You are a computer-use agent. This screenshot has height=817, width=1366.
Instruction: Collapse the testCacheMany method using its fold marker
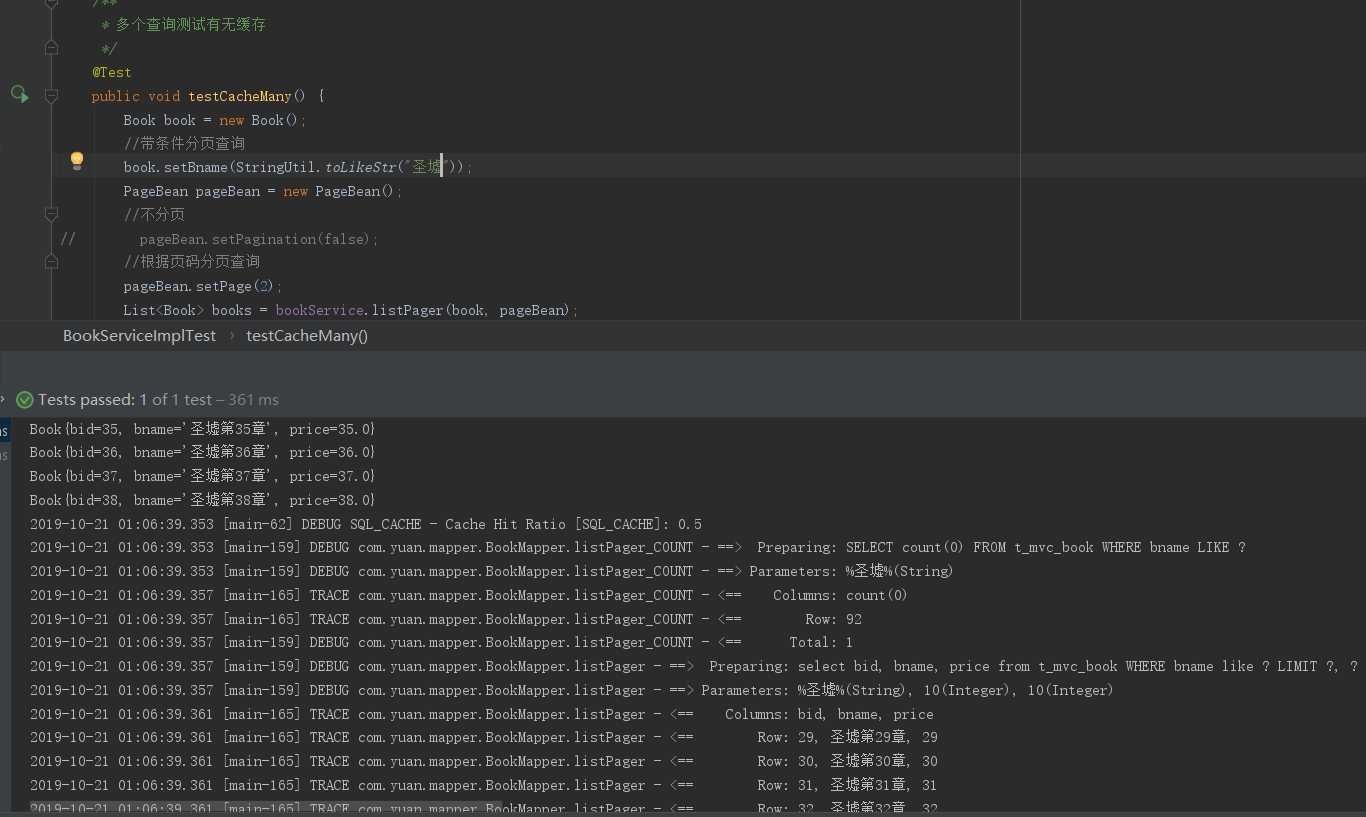pyautogui.click(x=51, y=96)
